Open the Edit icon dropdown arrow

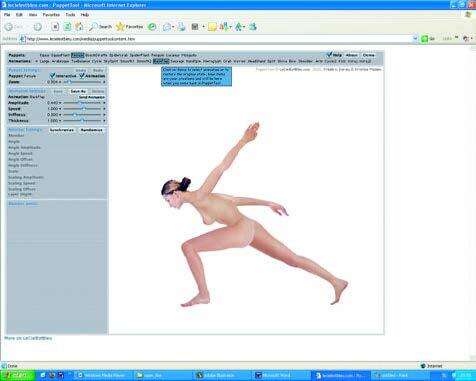pos(203,27)
